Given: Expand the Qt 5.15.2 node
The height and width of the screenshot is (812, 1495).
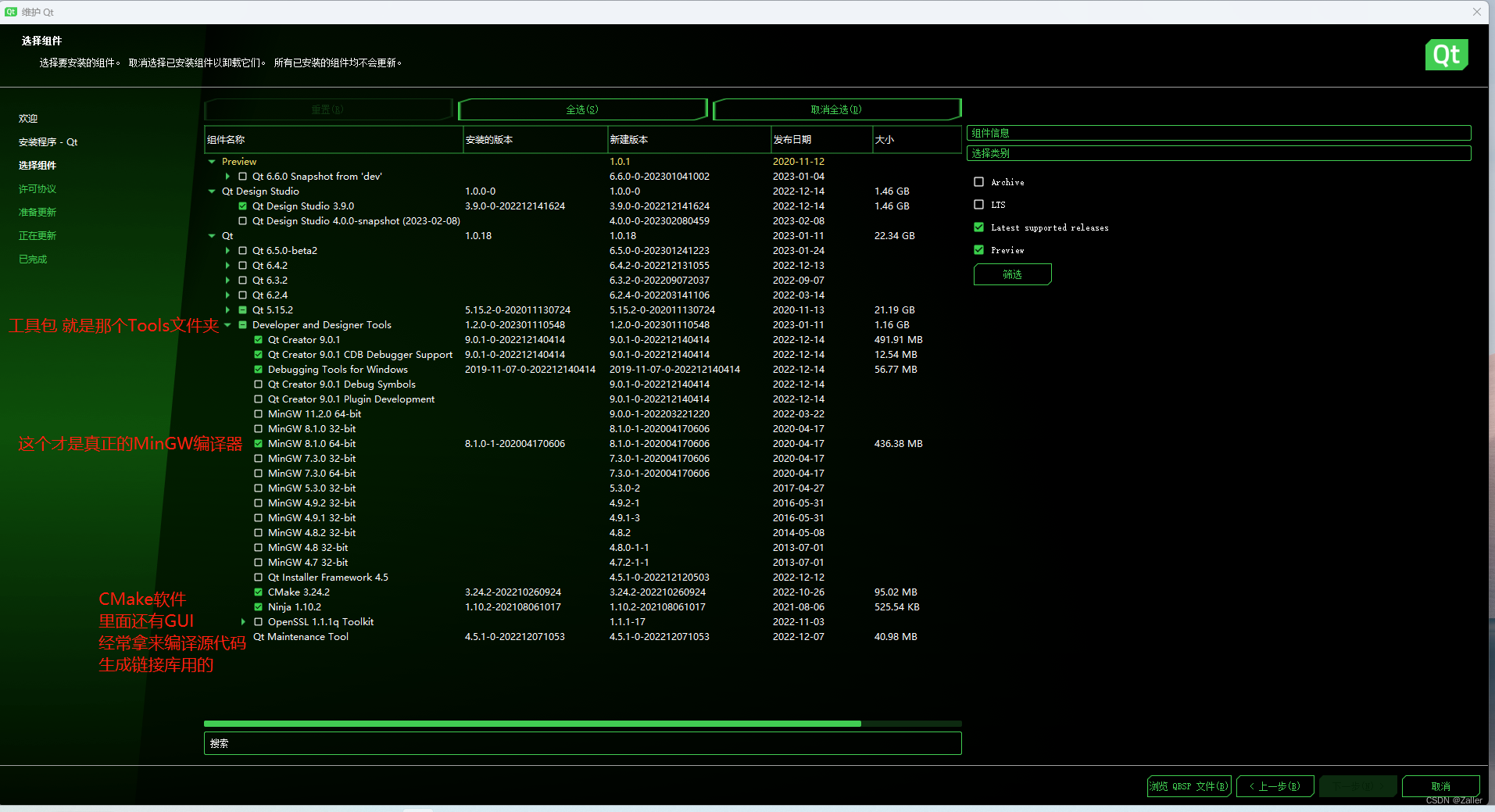Looking at the screenshot, I should point(227,310).
